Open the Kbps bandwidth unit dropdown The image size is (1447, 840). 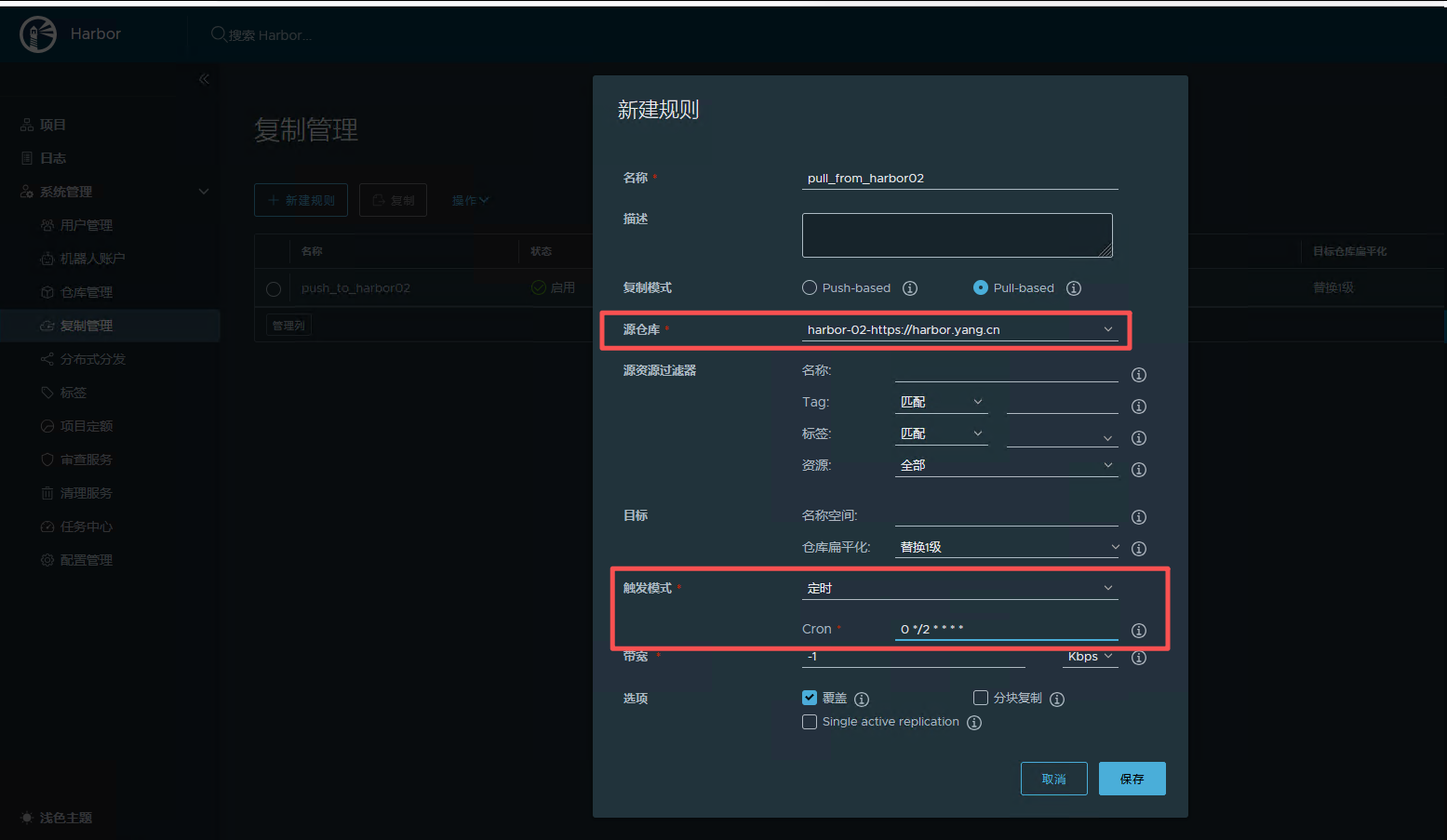click(x=1090, y=657)
